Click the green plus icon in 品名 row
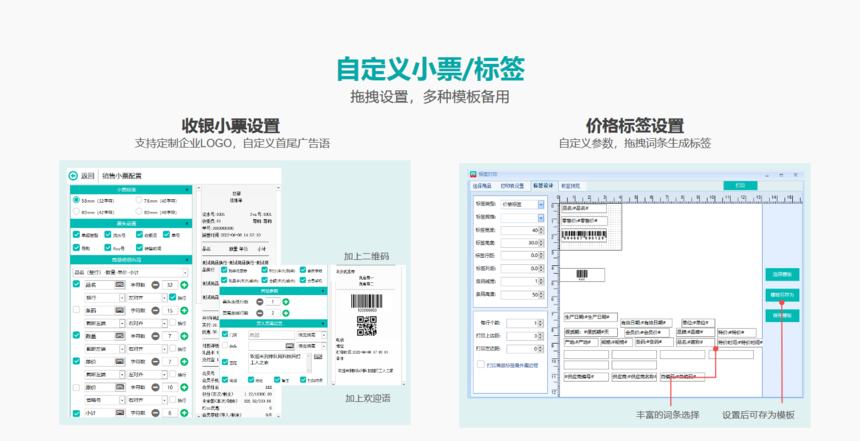 [184, 285]
